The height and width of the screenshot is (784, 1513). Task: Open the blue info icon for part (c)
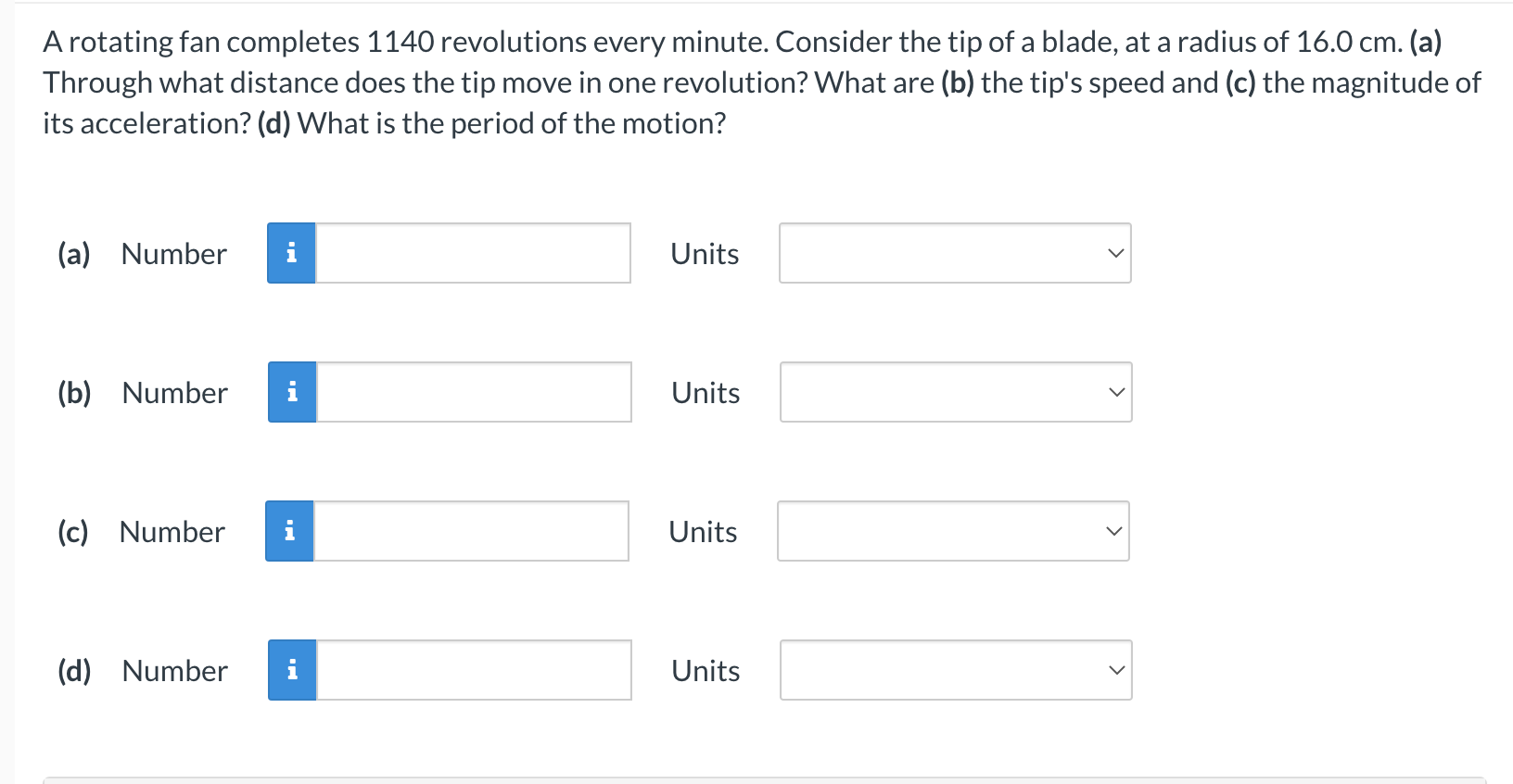[289, 531]
